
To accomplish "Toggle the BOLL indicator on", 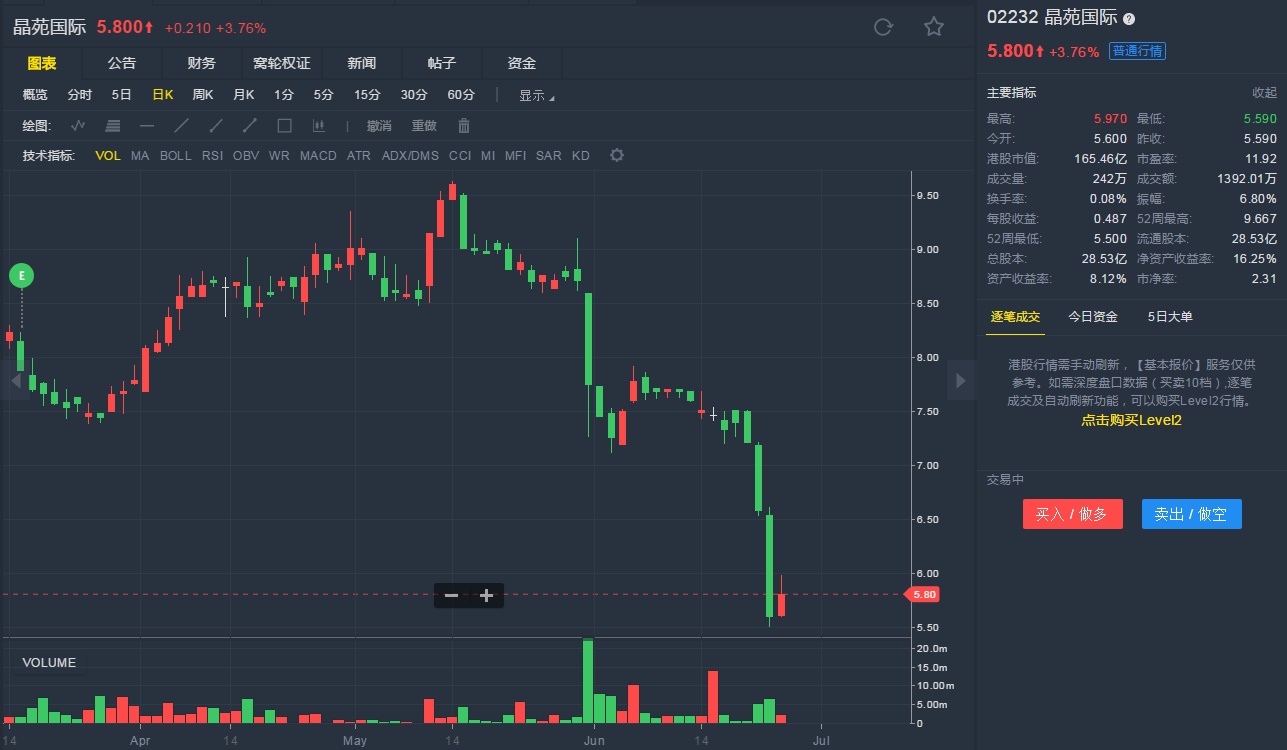I will pos(175,156).
